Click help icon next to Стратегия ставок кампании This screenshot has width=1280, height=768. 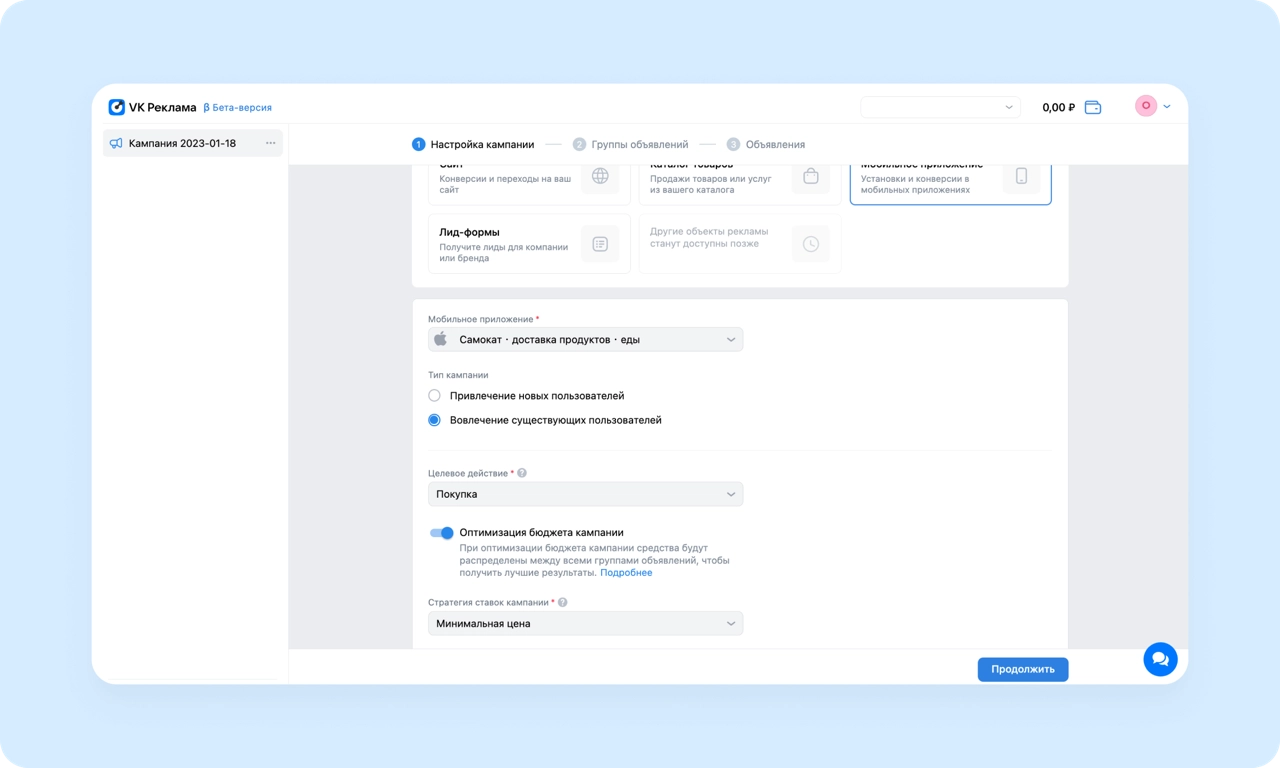click(x=563, y=603)
